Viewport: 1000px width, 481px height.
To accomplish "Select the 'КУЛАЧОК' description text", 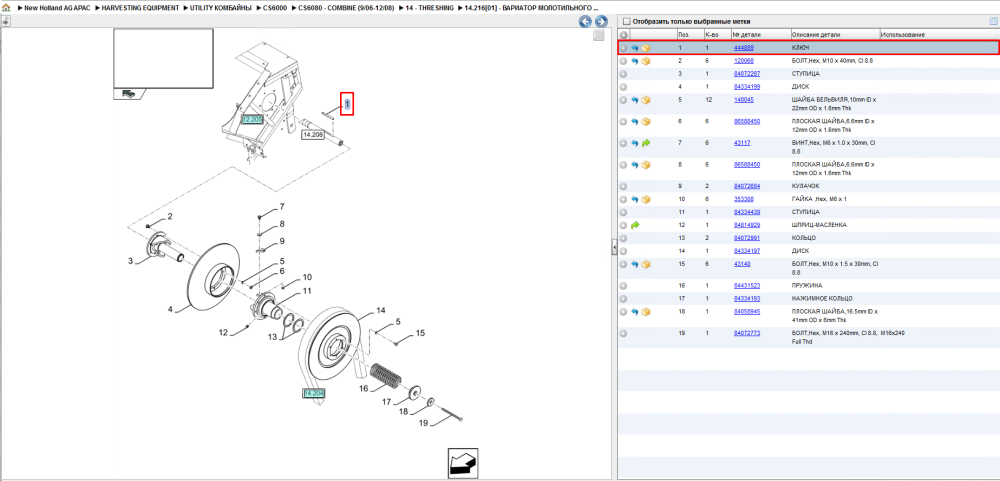I will click(x=805, y=186).
